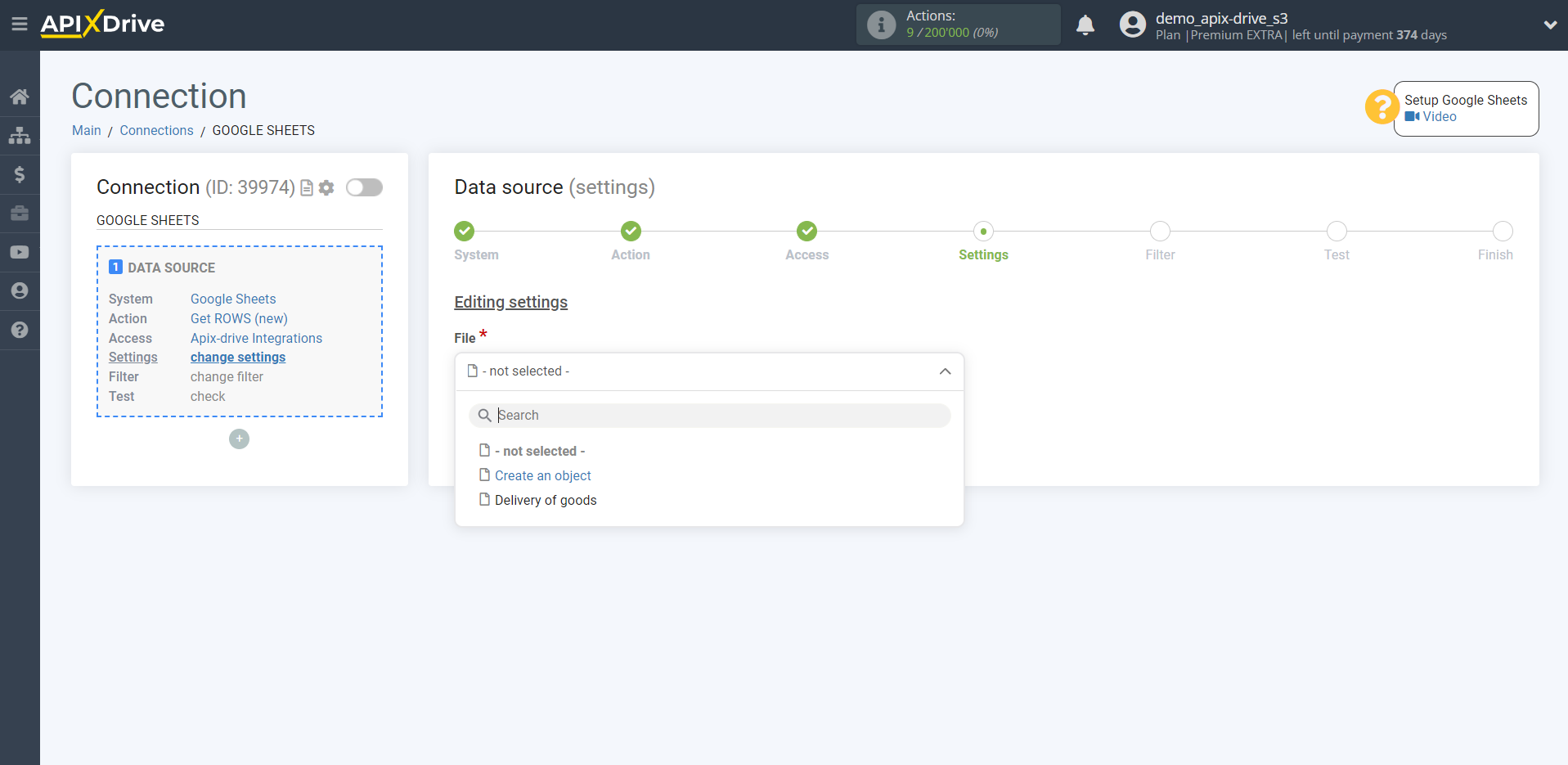Open the billing dollar sidebar icon
1568x765 pixels.
(20, 174)
